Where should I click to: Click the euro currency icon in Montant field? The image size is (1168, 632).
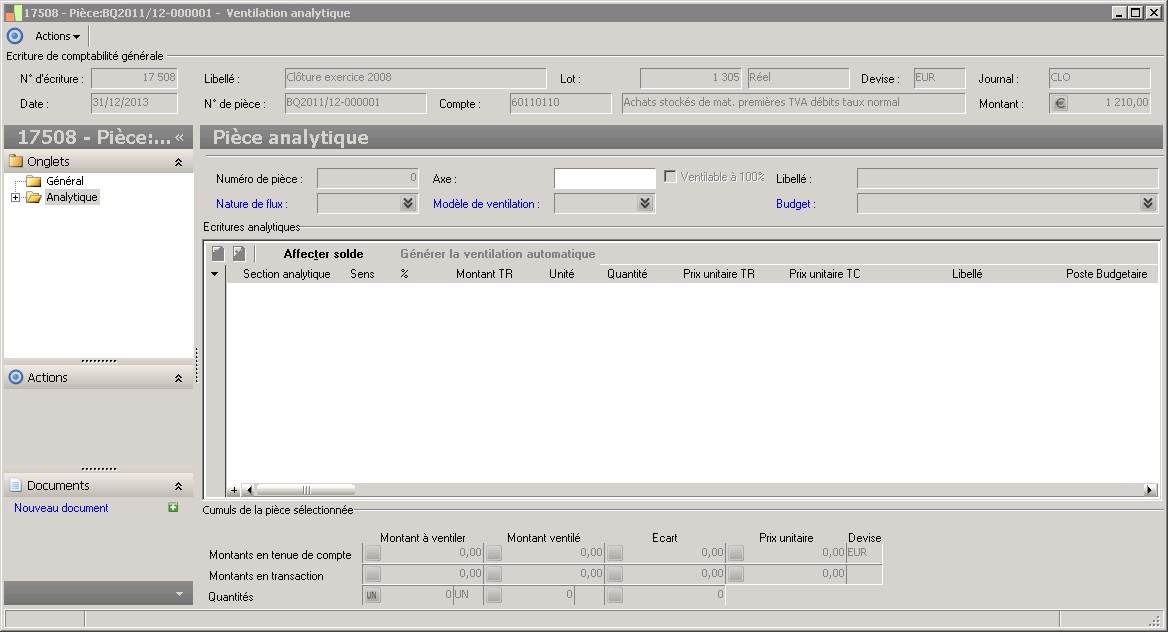tap(1060, 103)
